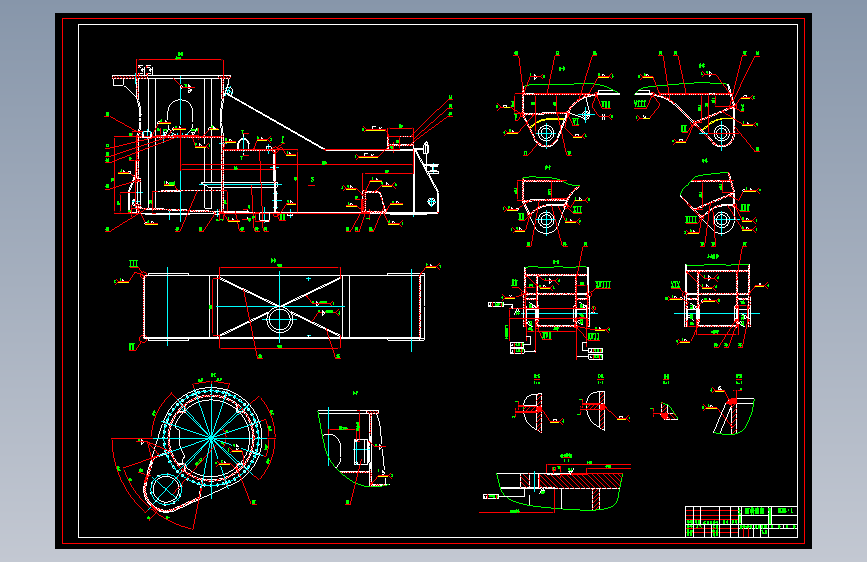This screenshot has height=562, width=867.
Task: Select the rectangular top view with crossed diagonals
Action: [283, 306]
